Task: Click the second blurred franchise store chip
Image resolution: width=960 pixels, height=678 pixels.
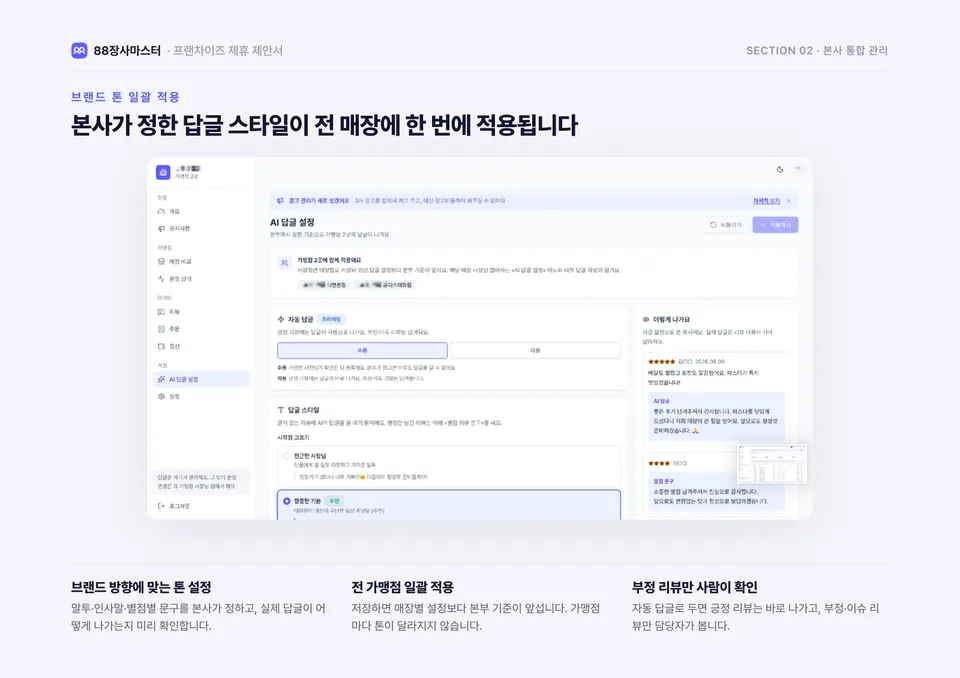Action: (385, 285)
